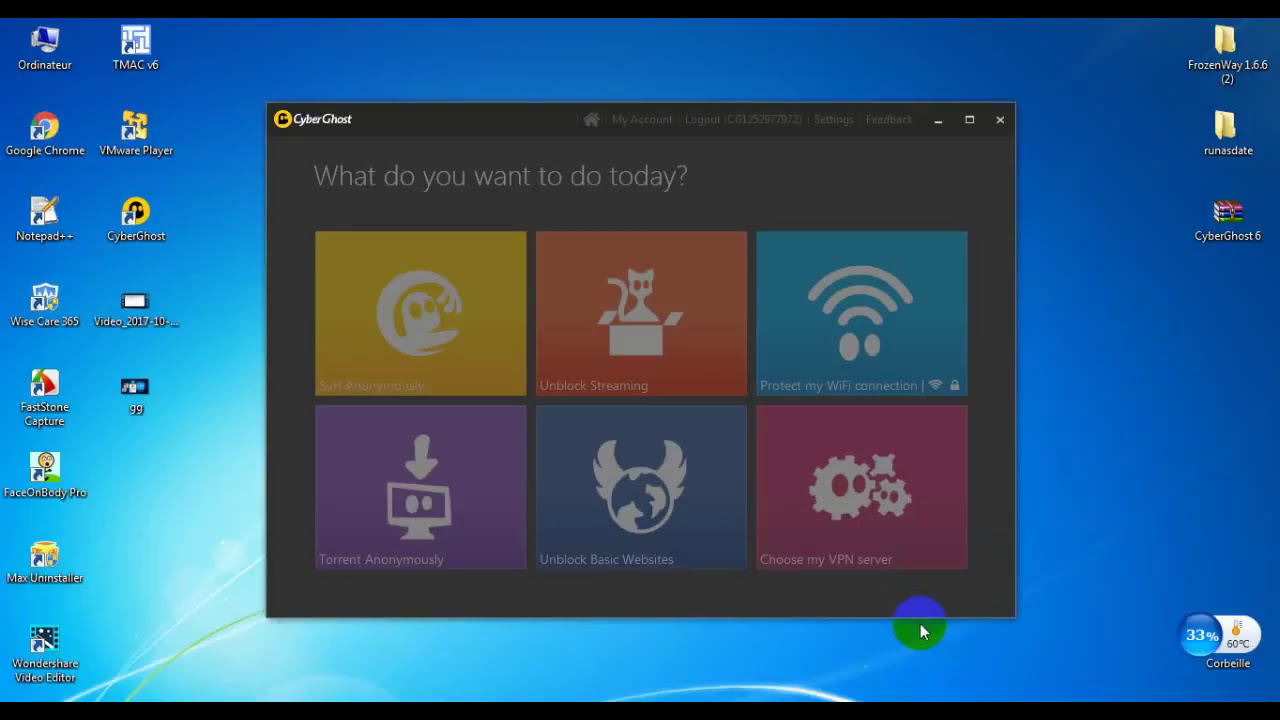
Task: Select the TMAC v6 desktop icon
Action: click(x=136, y=48)
